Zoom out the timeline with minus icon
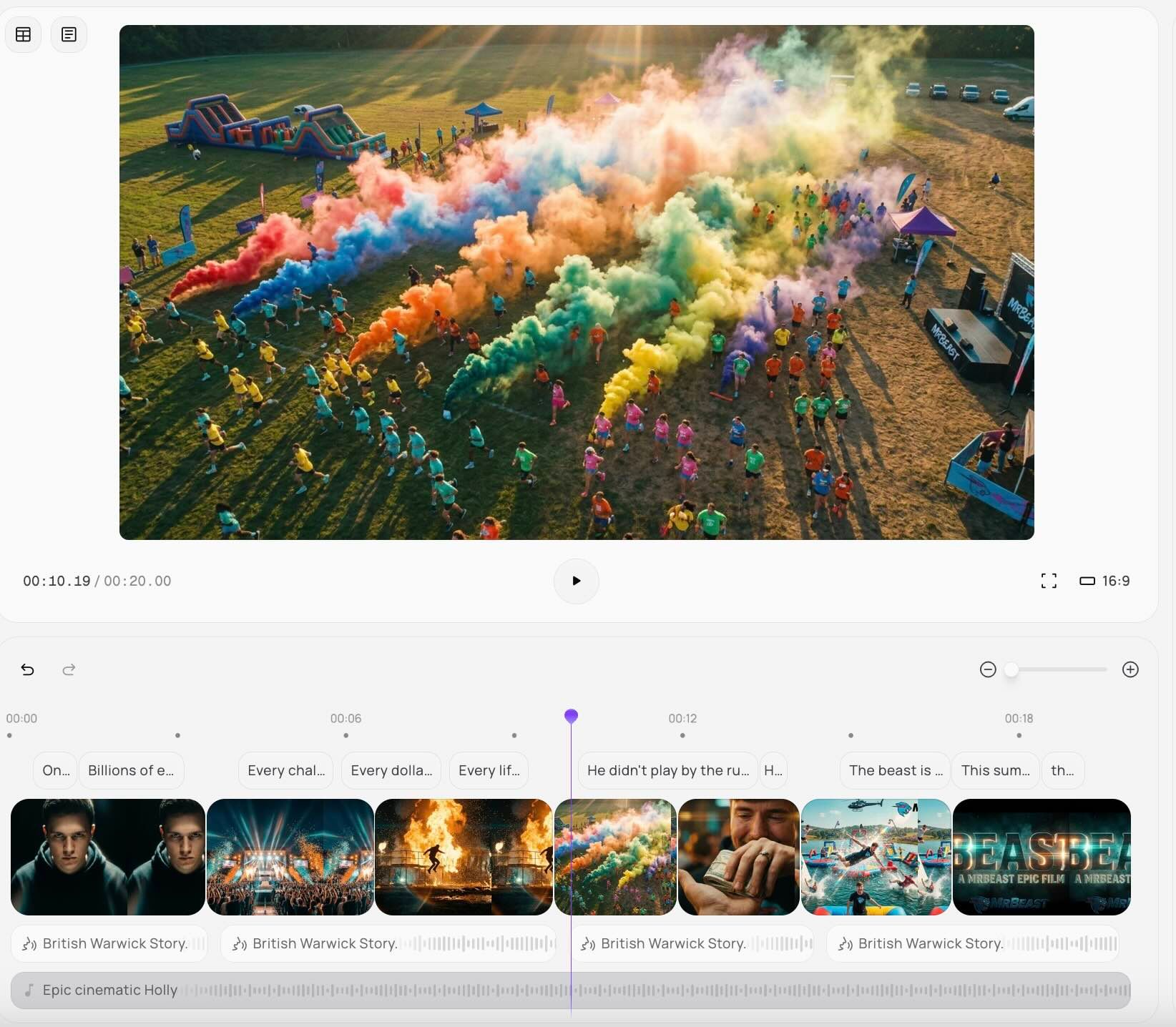1176x1027 pixels. pos(987,669)
